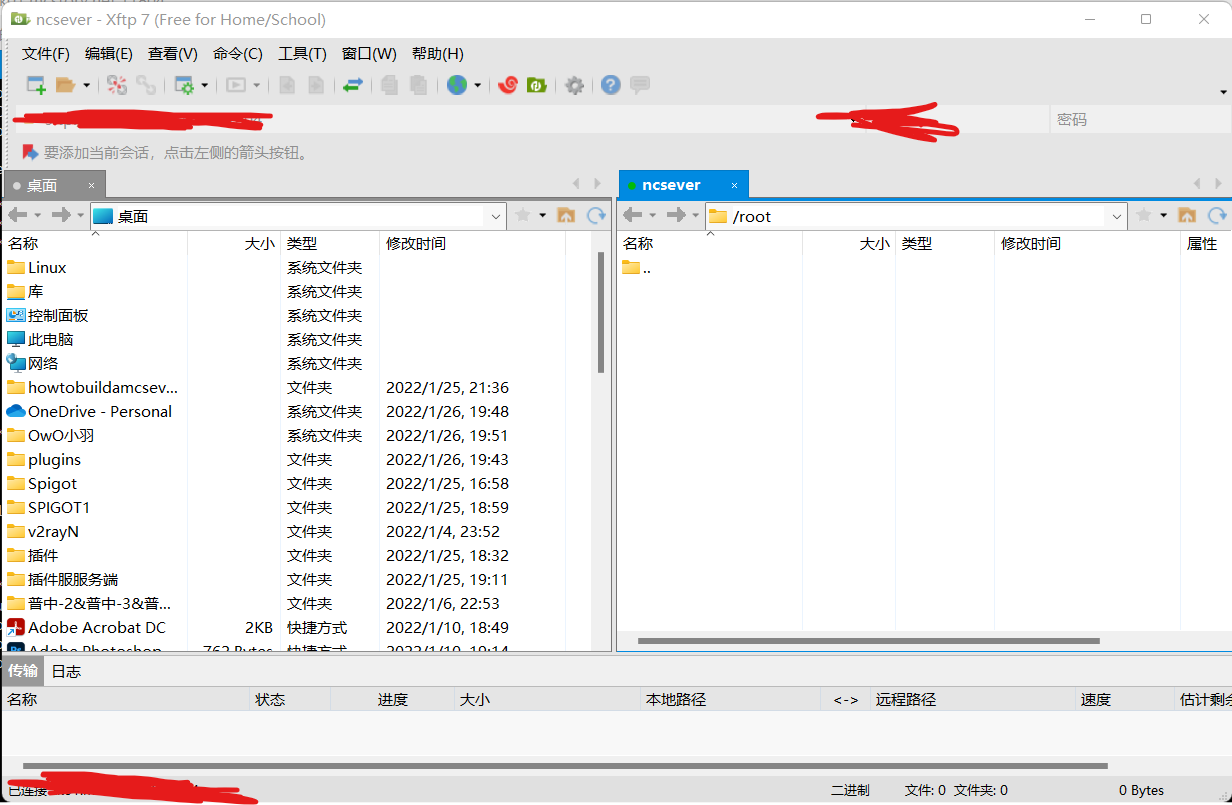Open dropdown arrow beside Open Session folder
This screenshot has width=1232, height=805.
[87, 86]
